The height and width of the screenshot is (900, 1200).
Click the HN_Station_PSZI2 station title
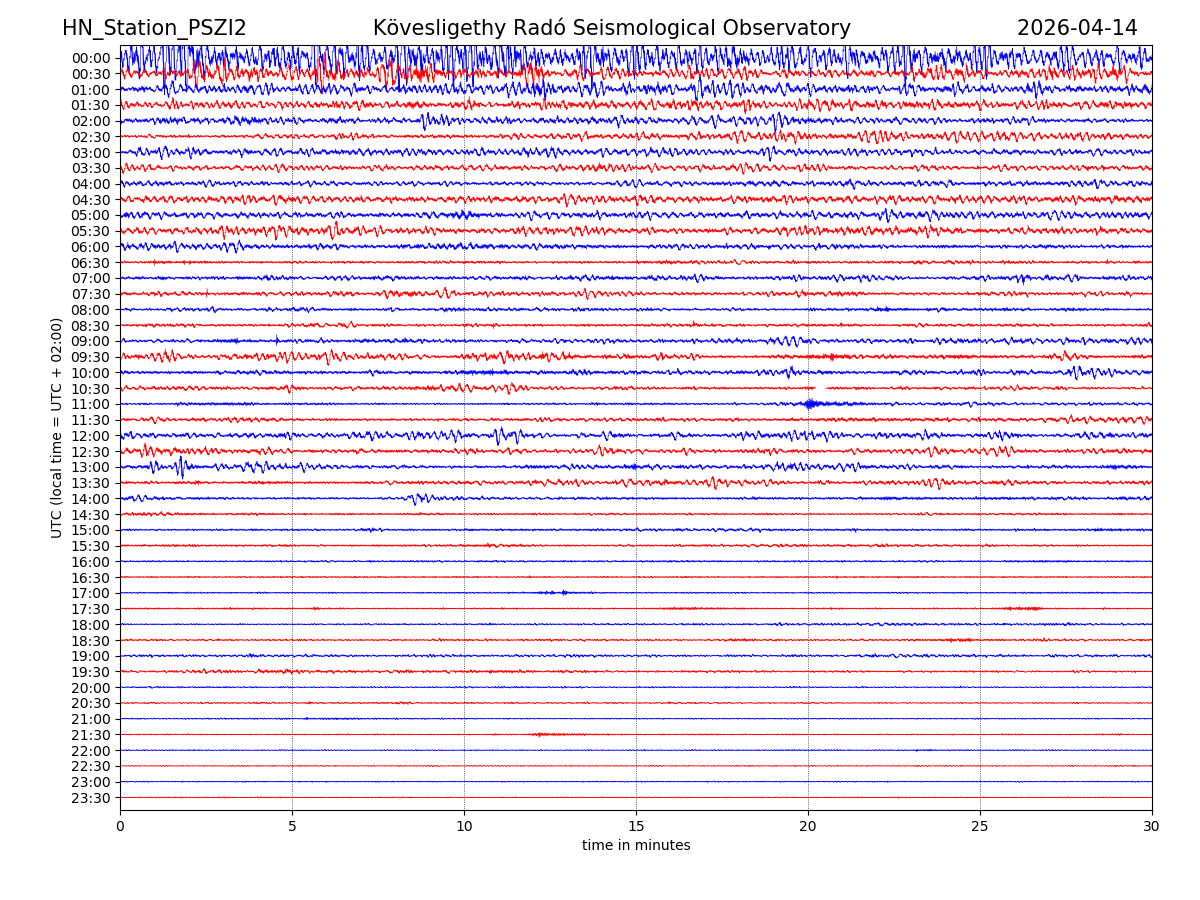pyautogui.click(x=154, y=28)
